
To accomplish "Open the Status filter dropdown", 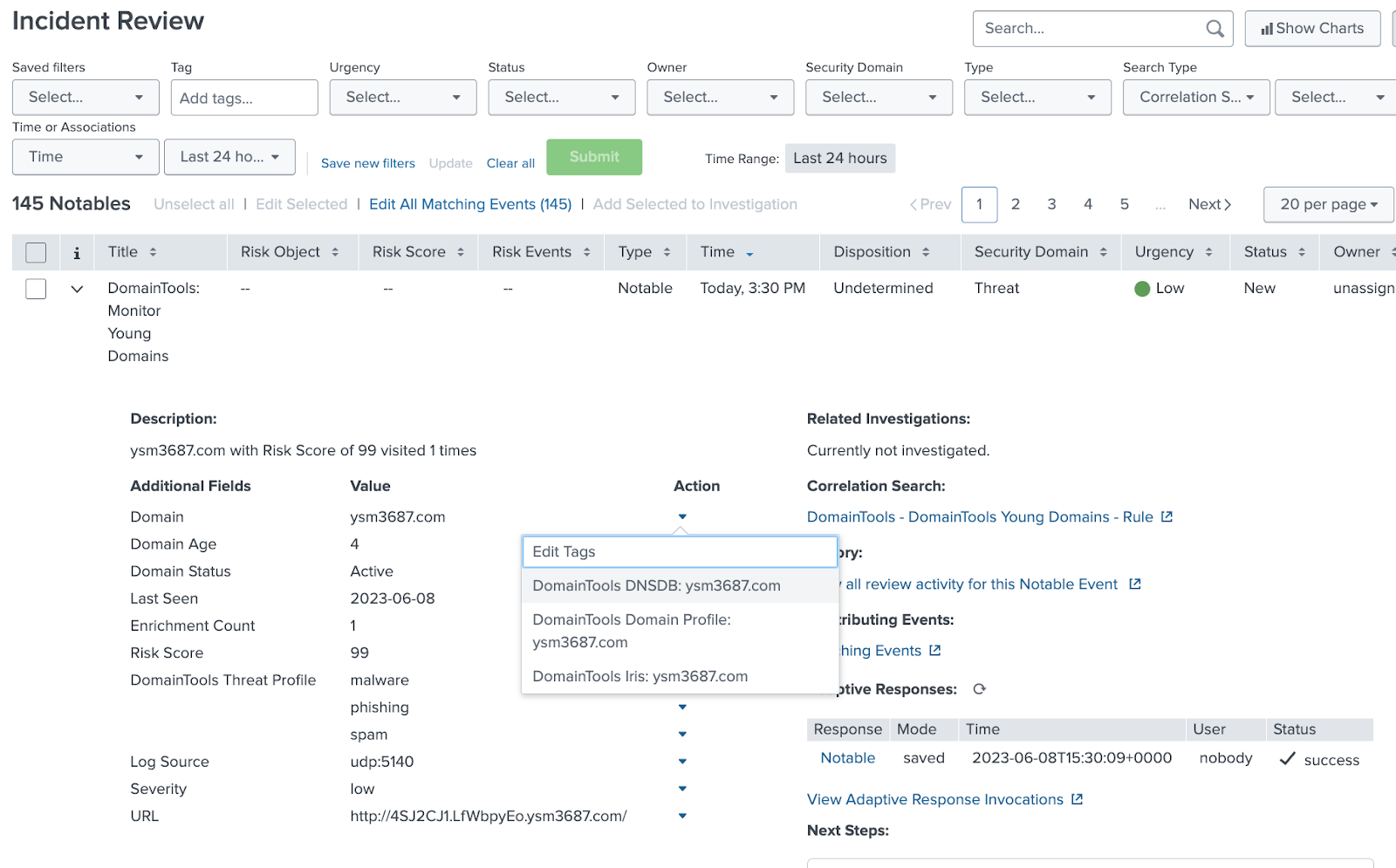I will pyautogui.click(x=562, y=98).
